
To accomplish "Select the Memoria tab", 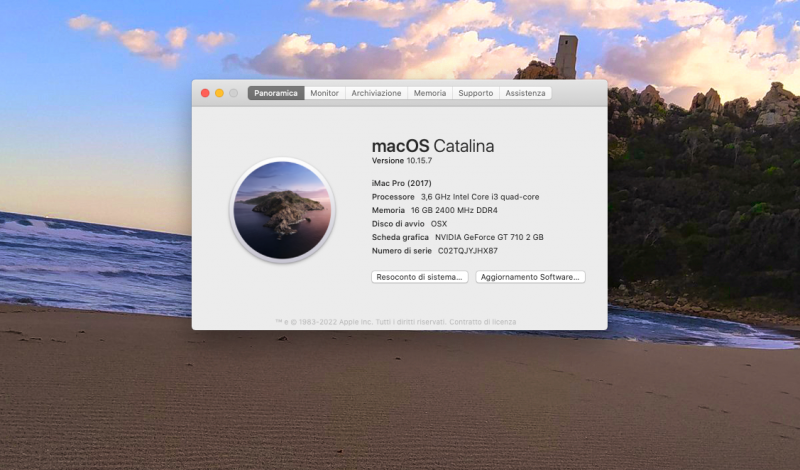I will pyautogui.click(x=430, y=93).
